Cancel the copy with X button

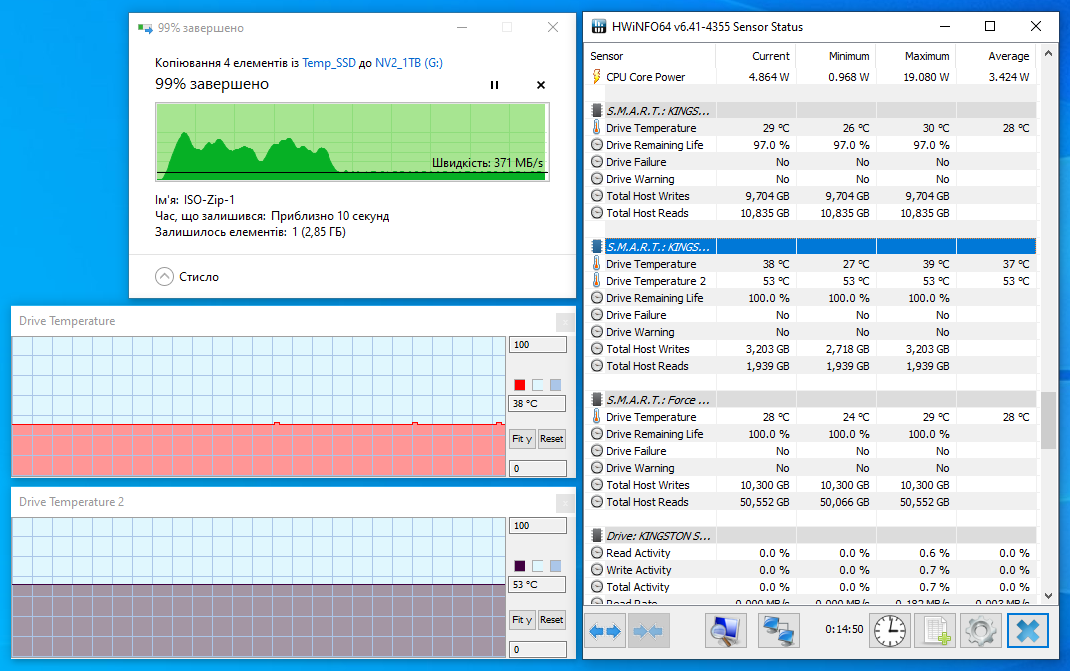(x=540, y=85)
